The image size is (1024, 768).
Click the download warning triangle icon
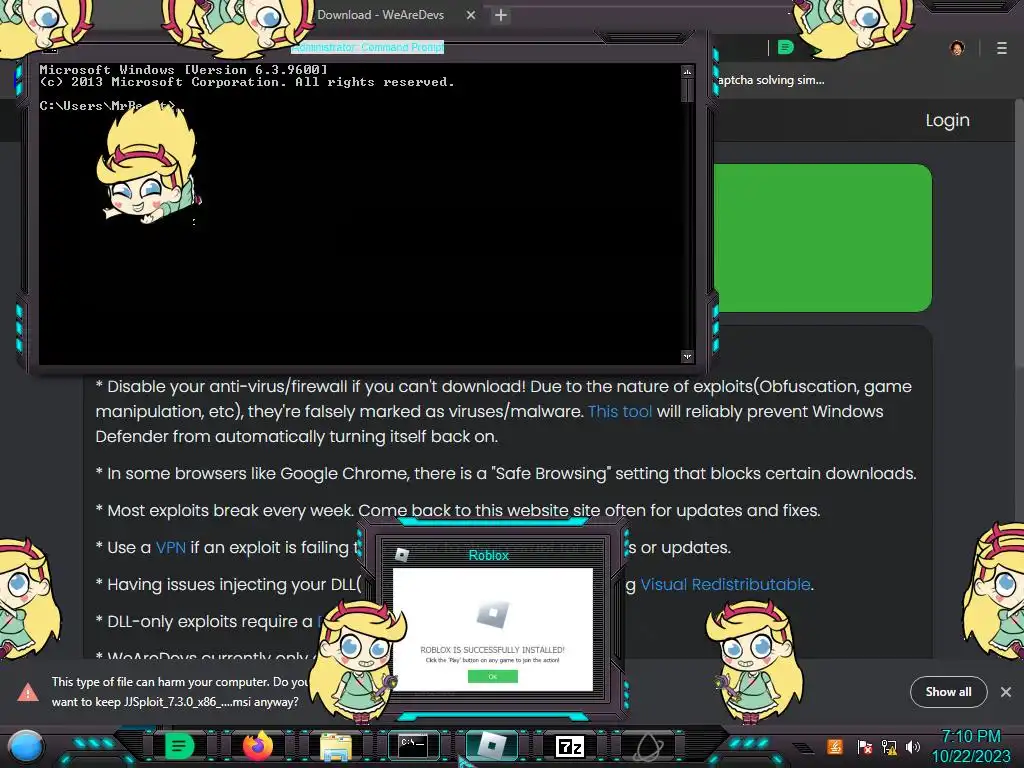(27, 692)
